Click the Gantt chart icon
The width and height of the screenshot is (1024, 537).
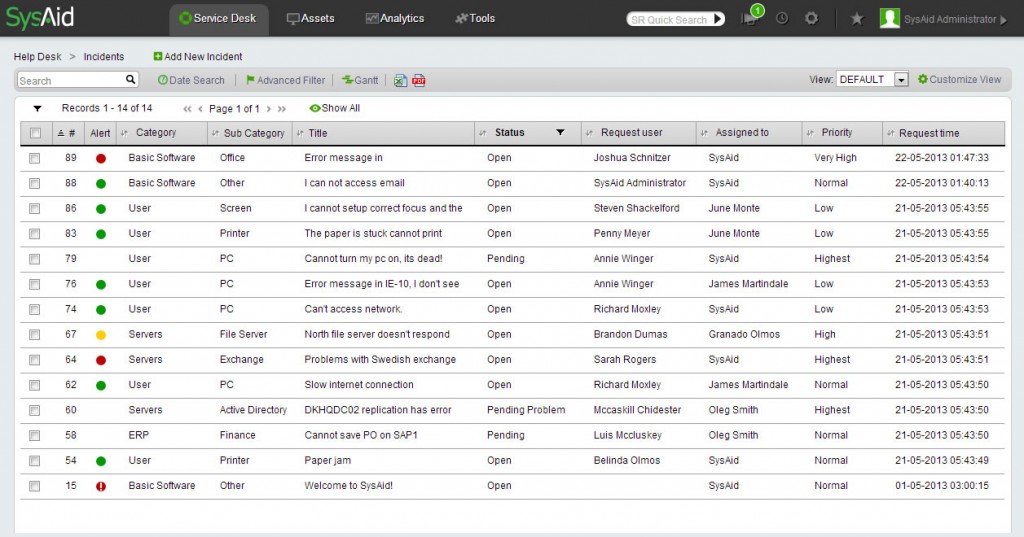pyautogui.click(x=360, y=80)
